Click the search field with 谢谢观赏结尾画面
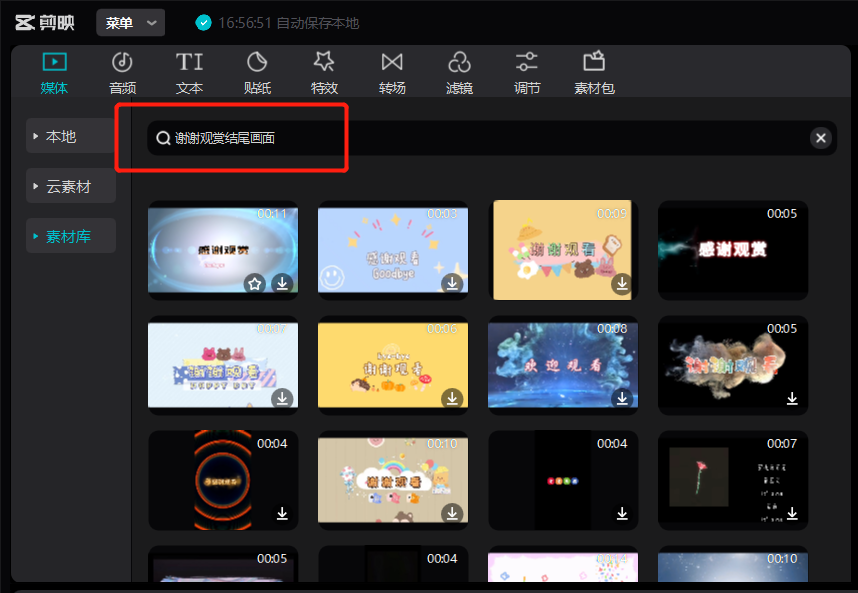This screenshot has width=858, height=593. click(491, 138)
